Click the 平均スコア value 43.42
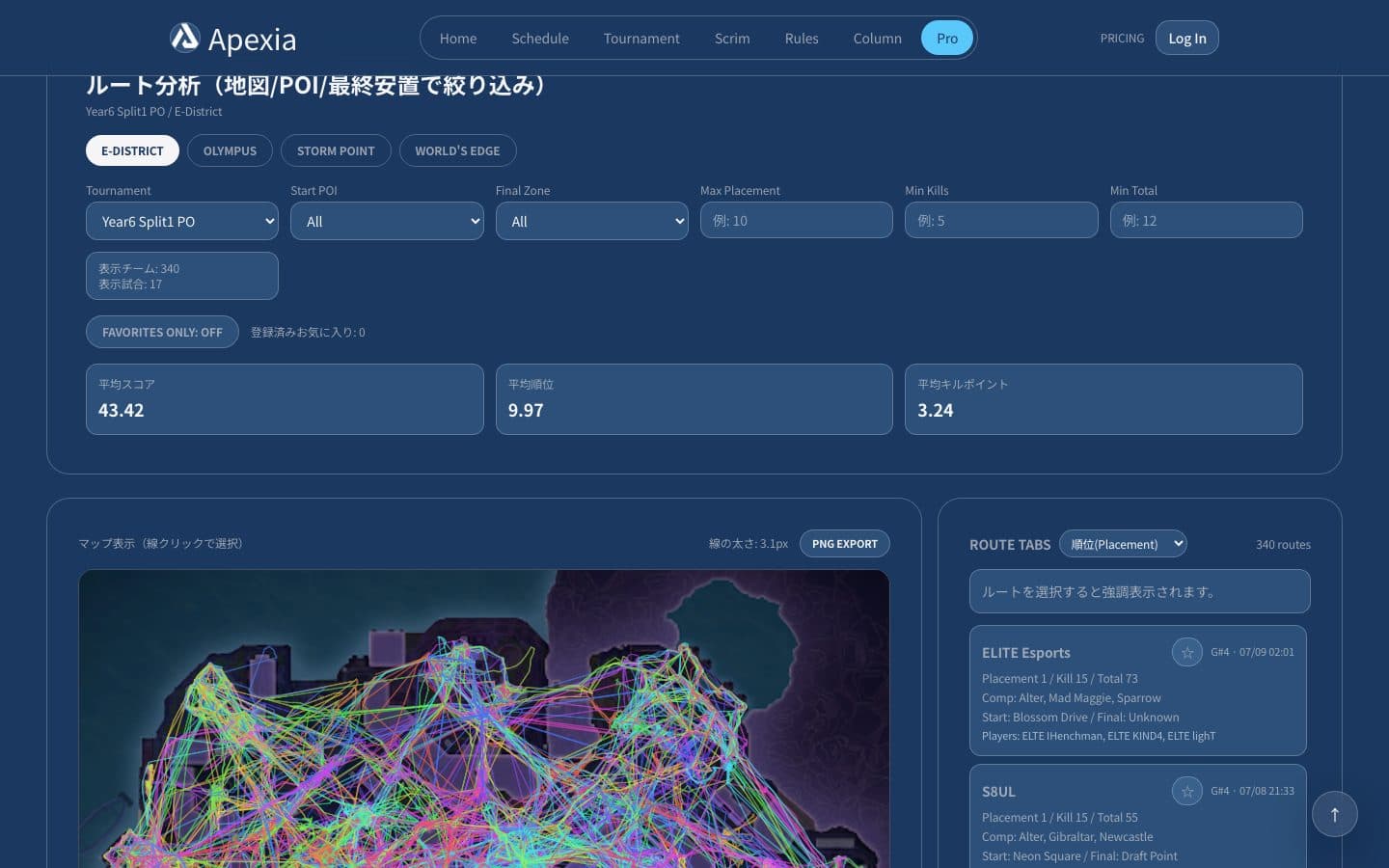 (122, 410)
